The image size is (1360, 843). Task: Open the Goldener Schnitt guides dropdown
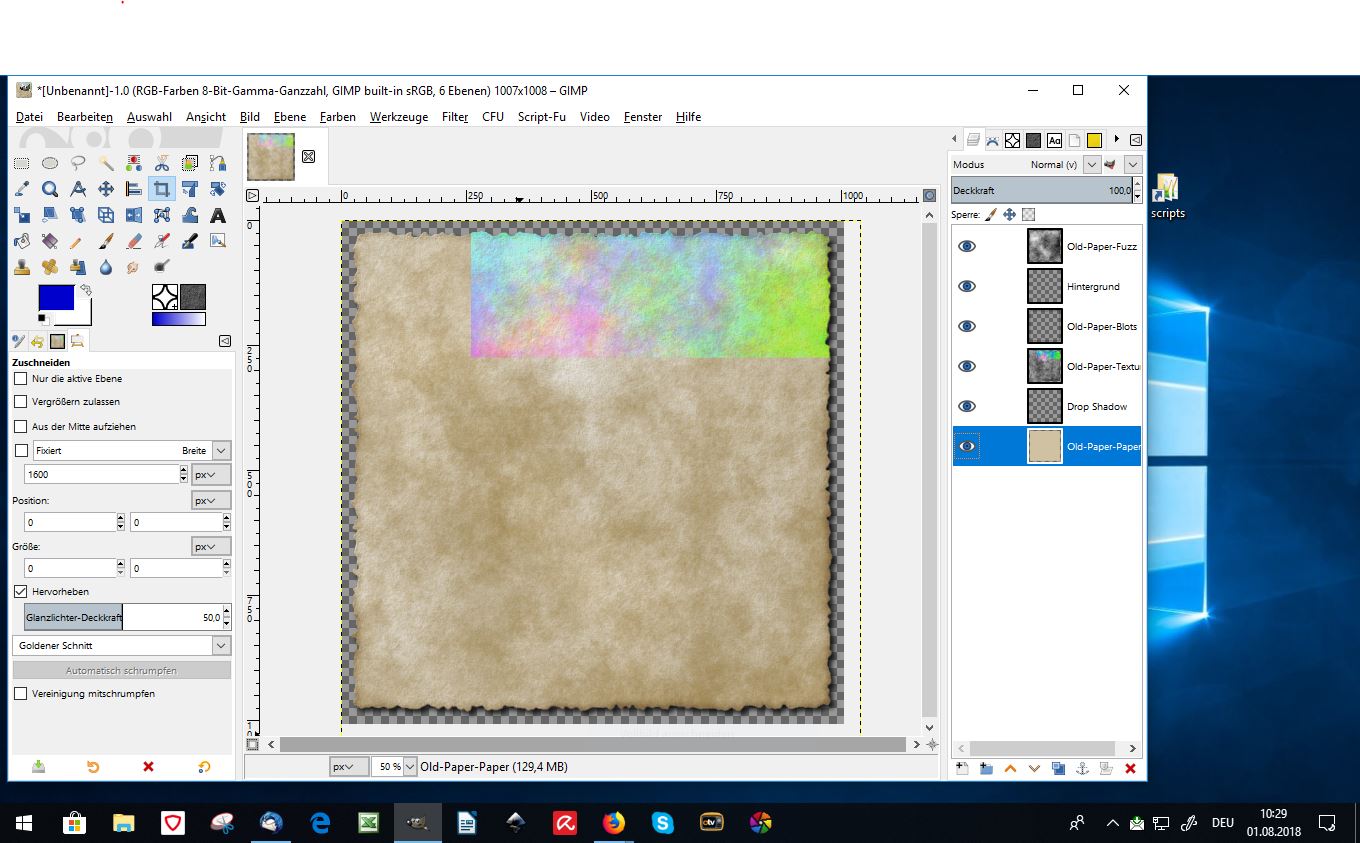[x=221, y=646]
